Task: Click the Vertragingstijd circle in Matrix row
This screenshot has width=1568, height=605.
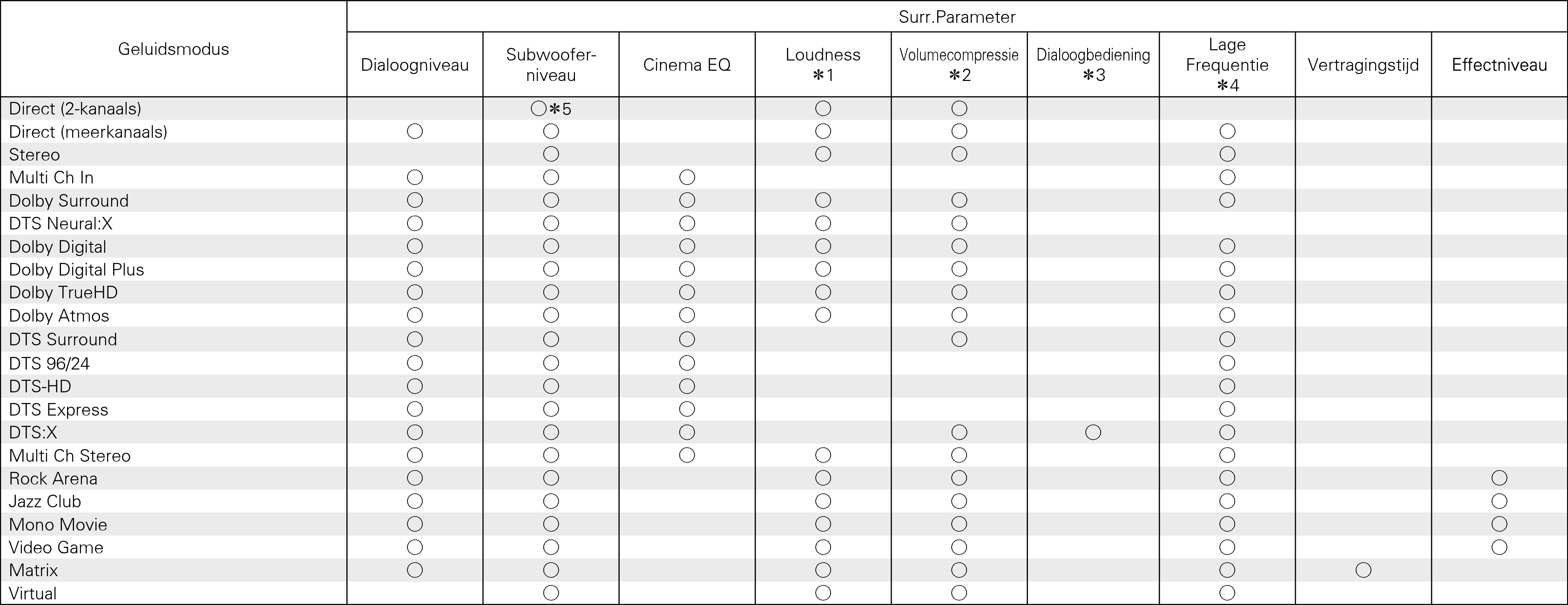Action: (1363, 570)
